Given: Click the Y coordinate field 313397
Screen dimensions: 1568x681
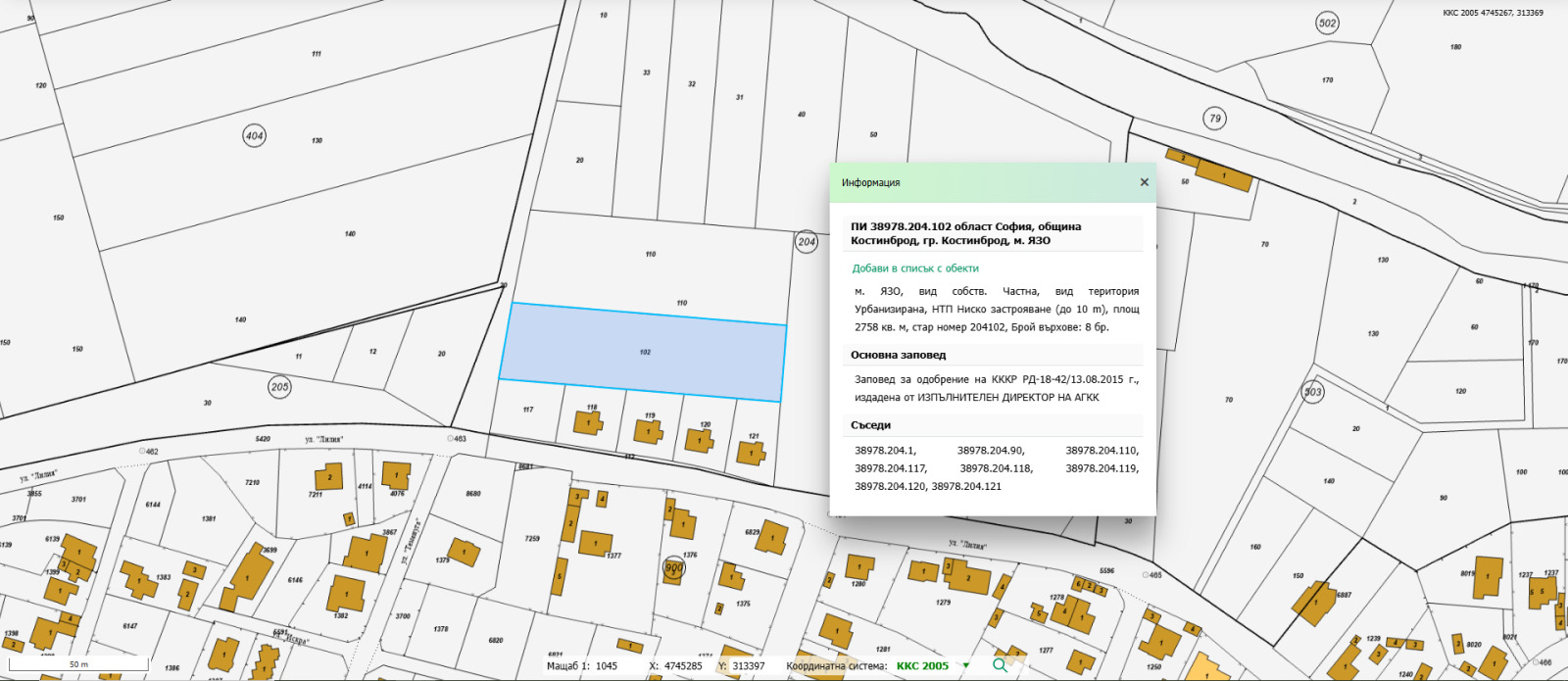Looking at the screenshot, I should (749, 666).
